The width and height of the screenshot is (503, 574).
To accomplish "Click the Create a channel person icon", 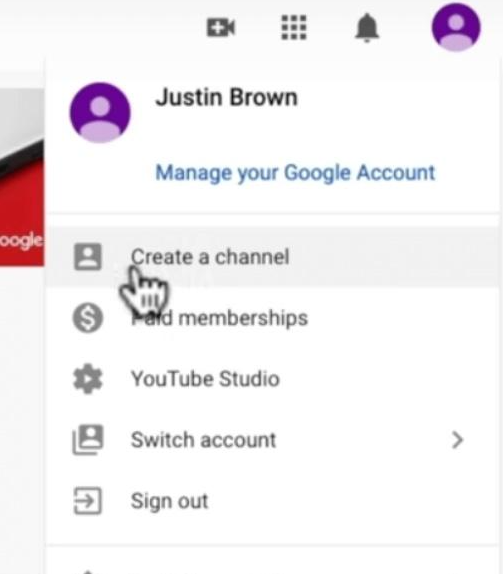I will tap(88, 257).
